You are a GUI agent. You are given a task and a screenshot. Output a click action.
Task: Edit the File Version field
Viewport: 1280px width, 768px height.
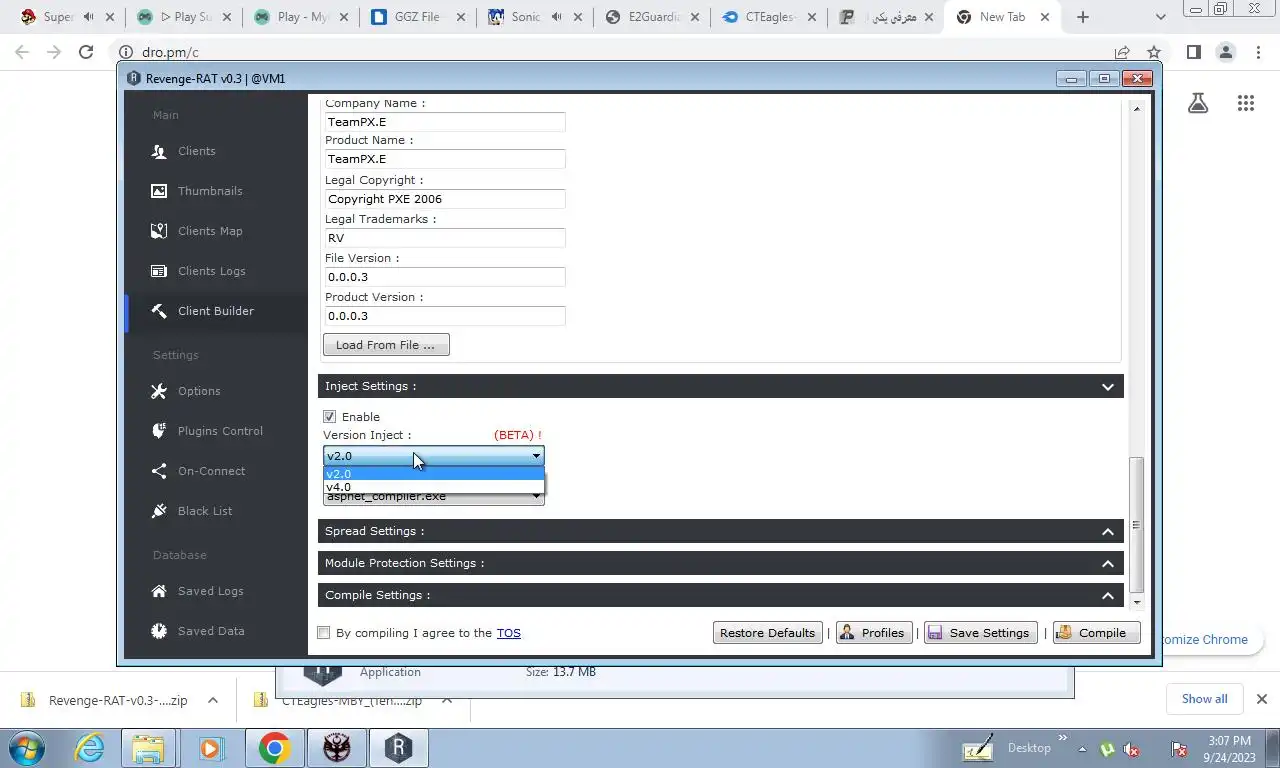tap(445, 277)
